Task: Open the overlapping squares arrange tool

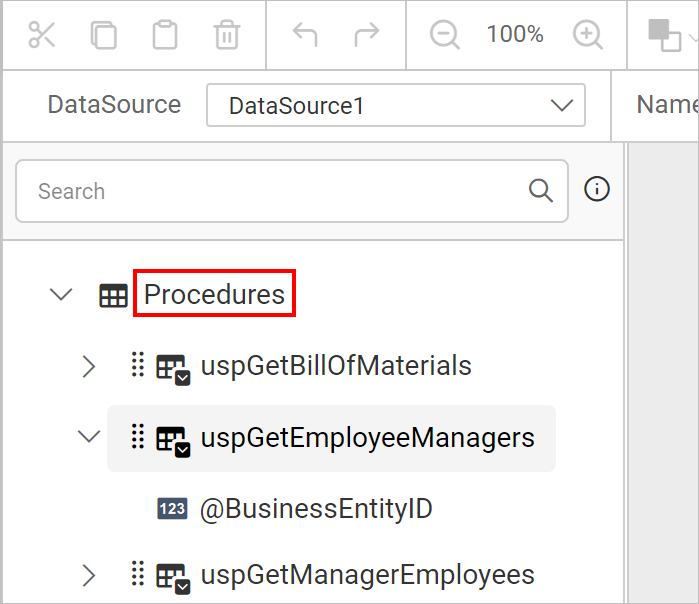Action: click(664, 35)
